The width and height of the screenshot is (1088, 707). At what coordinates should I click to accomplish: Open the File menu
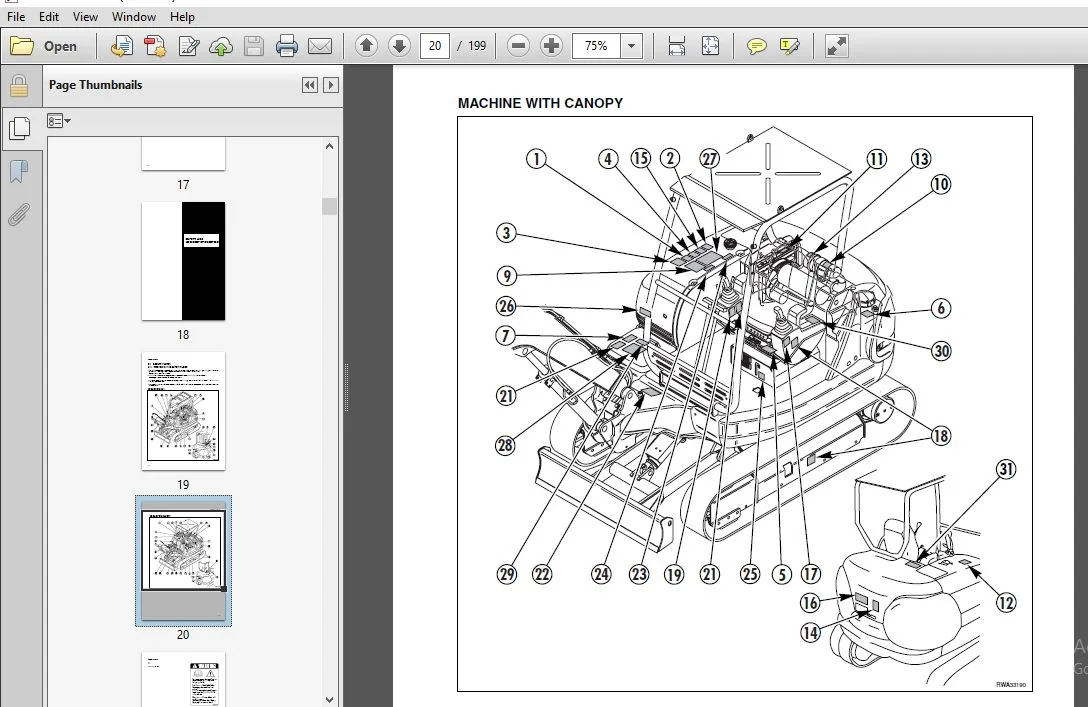pos(16,17)
